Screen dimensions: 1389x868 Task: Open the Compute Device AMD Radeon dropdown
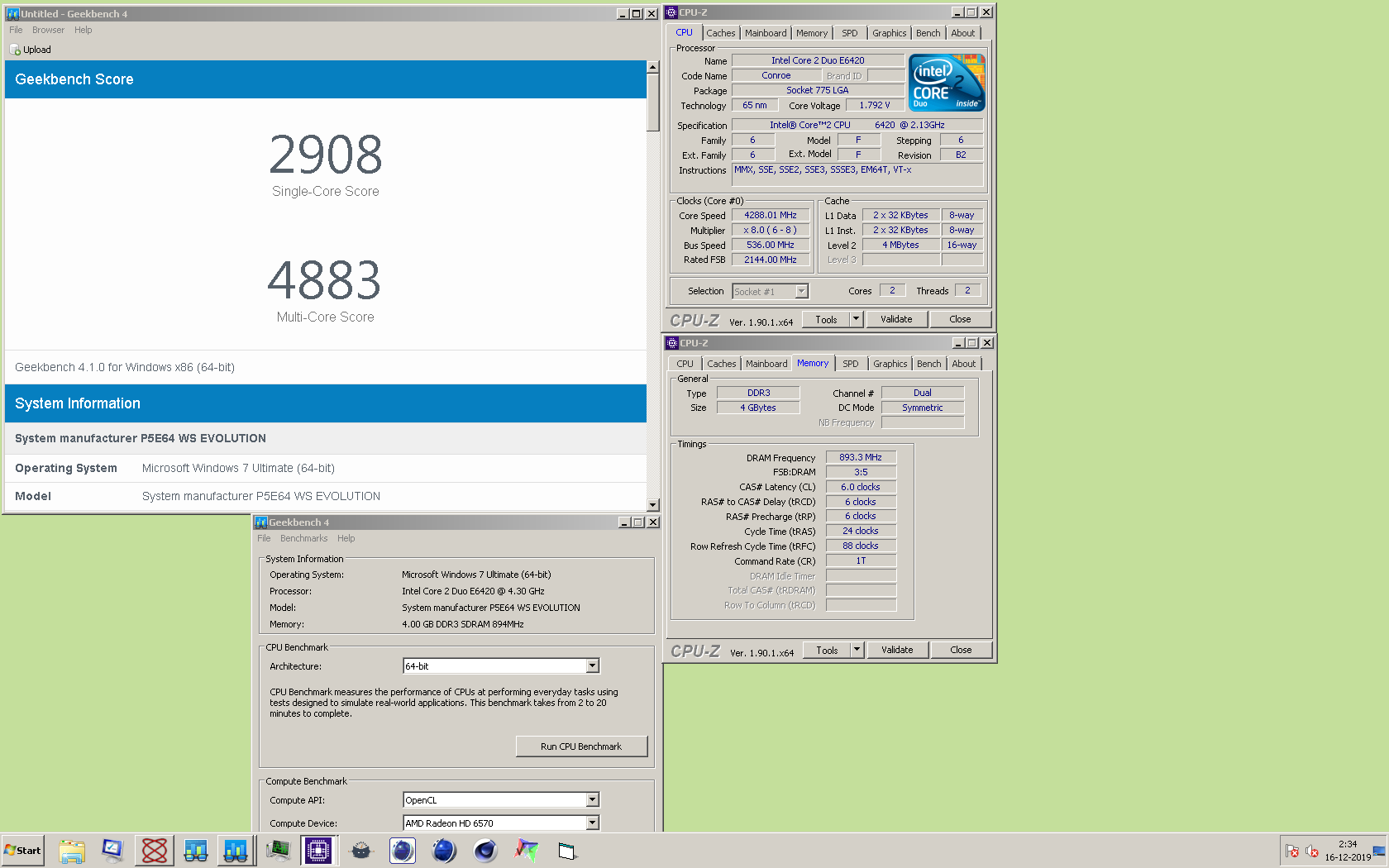coord(592,823)
